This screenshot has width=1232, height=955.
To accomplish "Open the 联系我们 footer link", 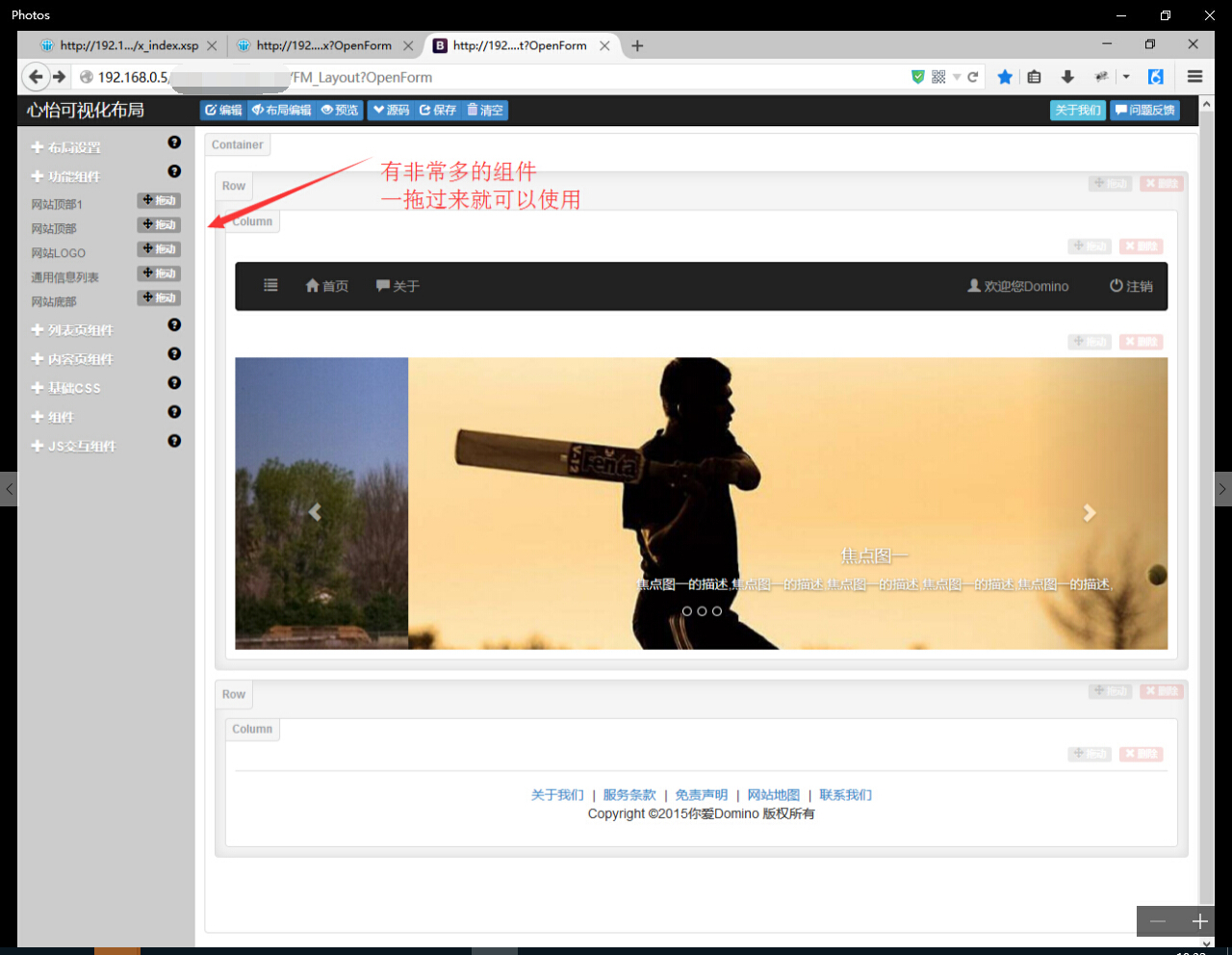I will pyautogui.click(x=846, y=795).
